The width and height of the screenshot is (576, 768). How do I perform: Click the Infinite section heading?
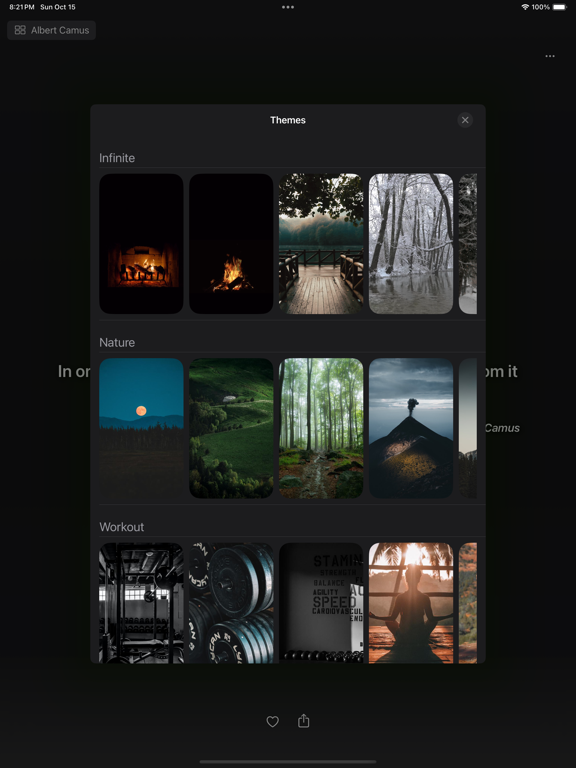[117, 158]
